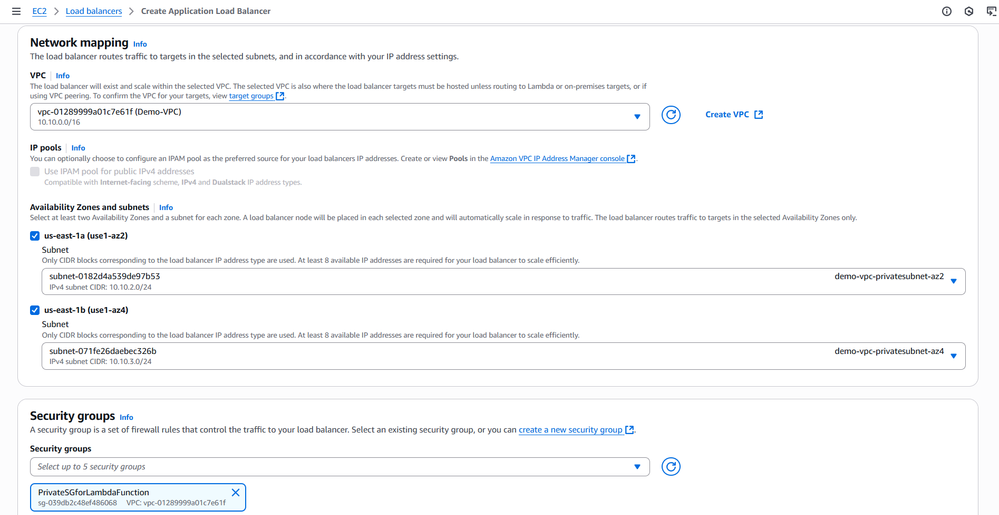The image size is (999, 515).
Task: Click the settings icon in top-right header
Action: click(969, 11)
